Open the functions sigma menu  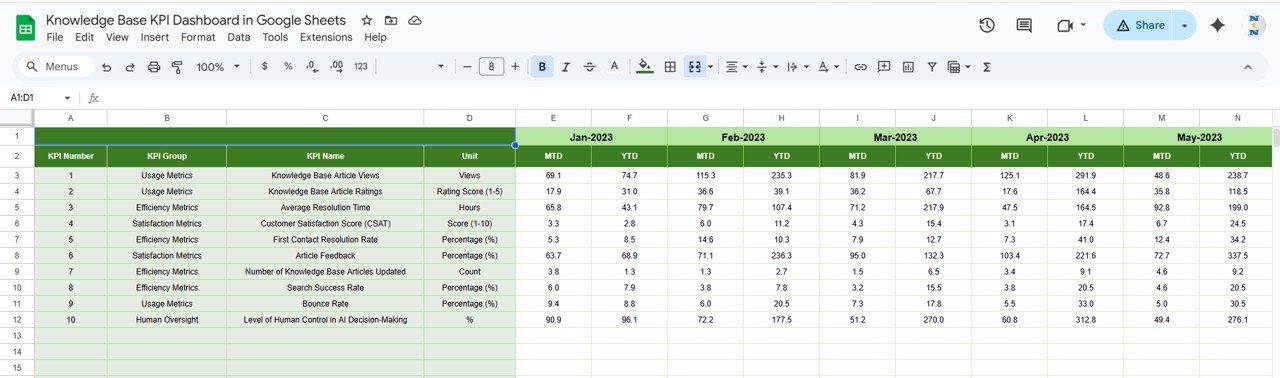987,67
